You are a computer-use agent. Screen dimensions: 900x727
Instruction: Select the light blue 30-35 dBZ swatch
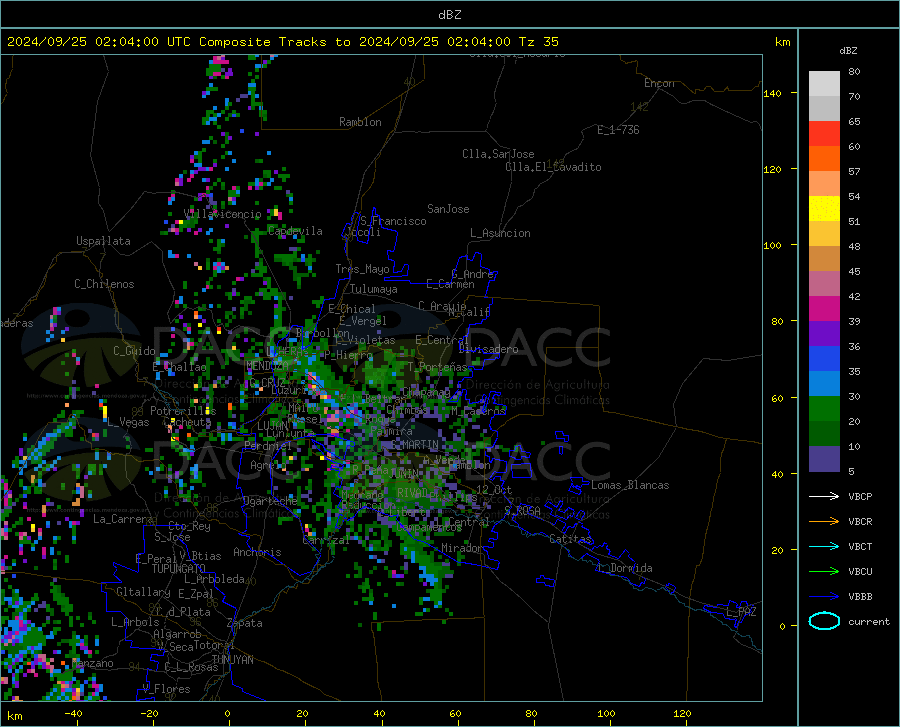tap(824, 384)
